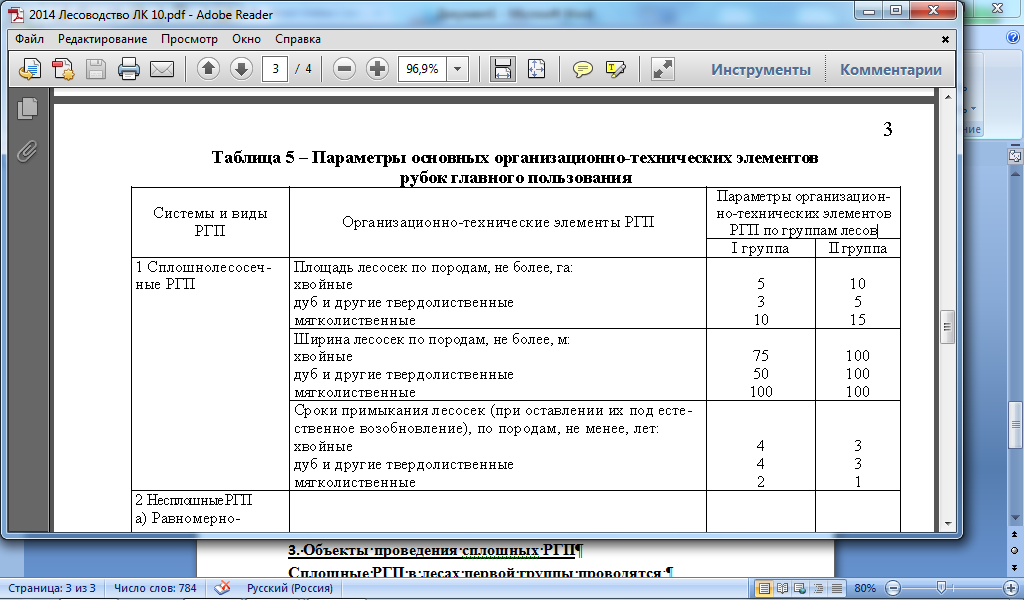Click Word zoom level 80%

(x=865, y=588)
